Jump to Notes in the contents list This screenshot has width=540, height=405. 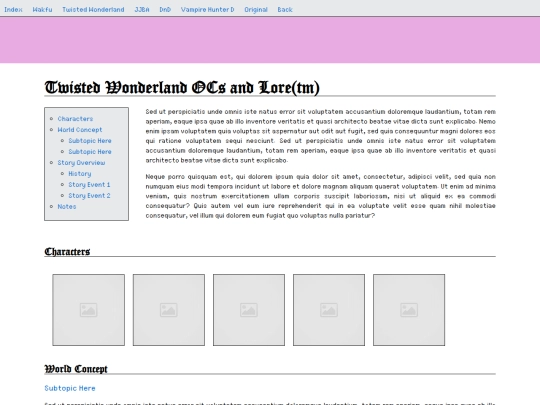pos(67,207)
